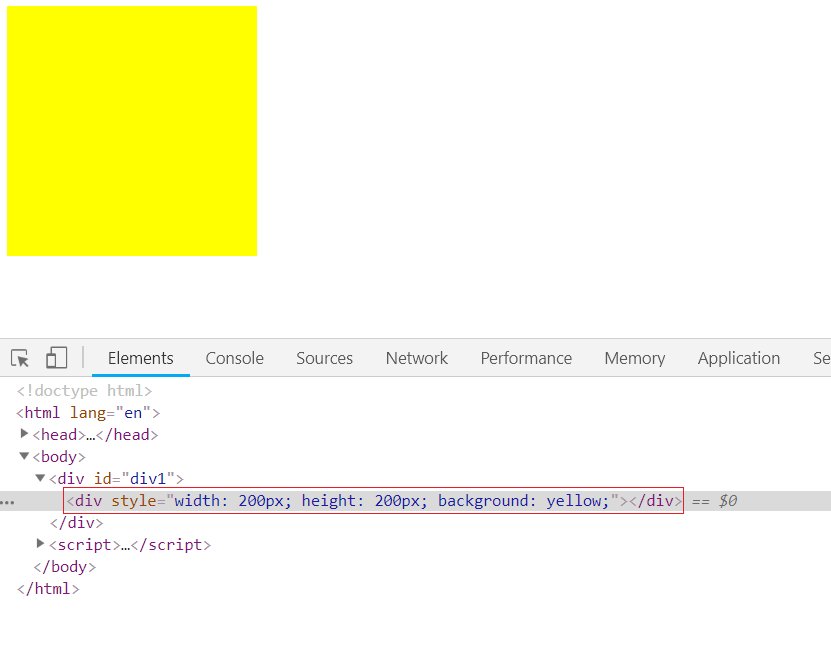The height and width of the screenshot is (657, 831).
Task: Expand the script element node
Action: coord(41,544)
